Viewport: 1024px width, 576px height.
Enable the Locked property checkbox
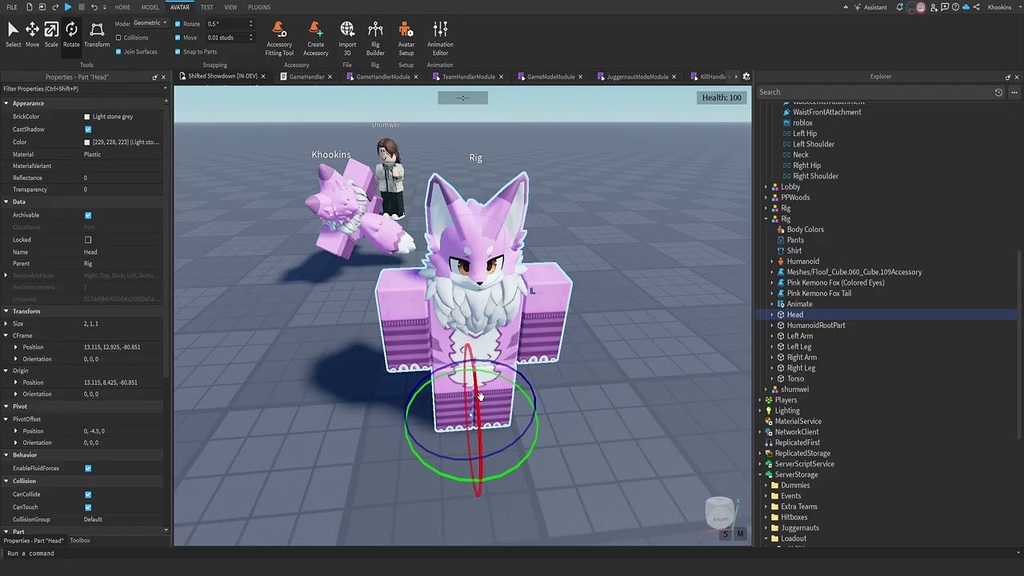coord(88,240)
